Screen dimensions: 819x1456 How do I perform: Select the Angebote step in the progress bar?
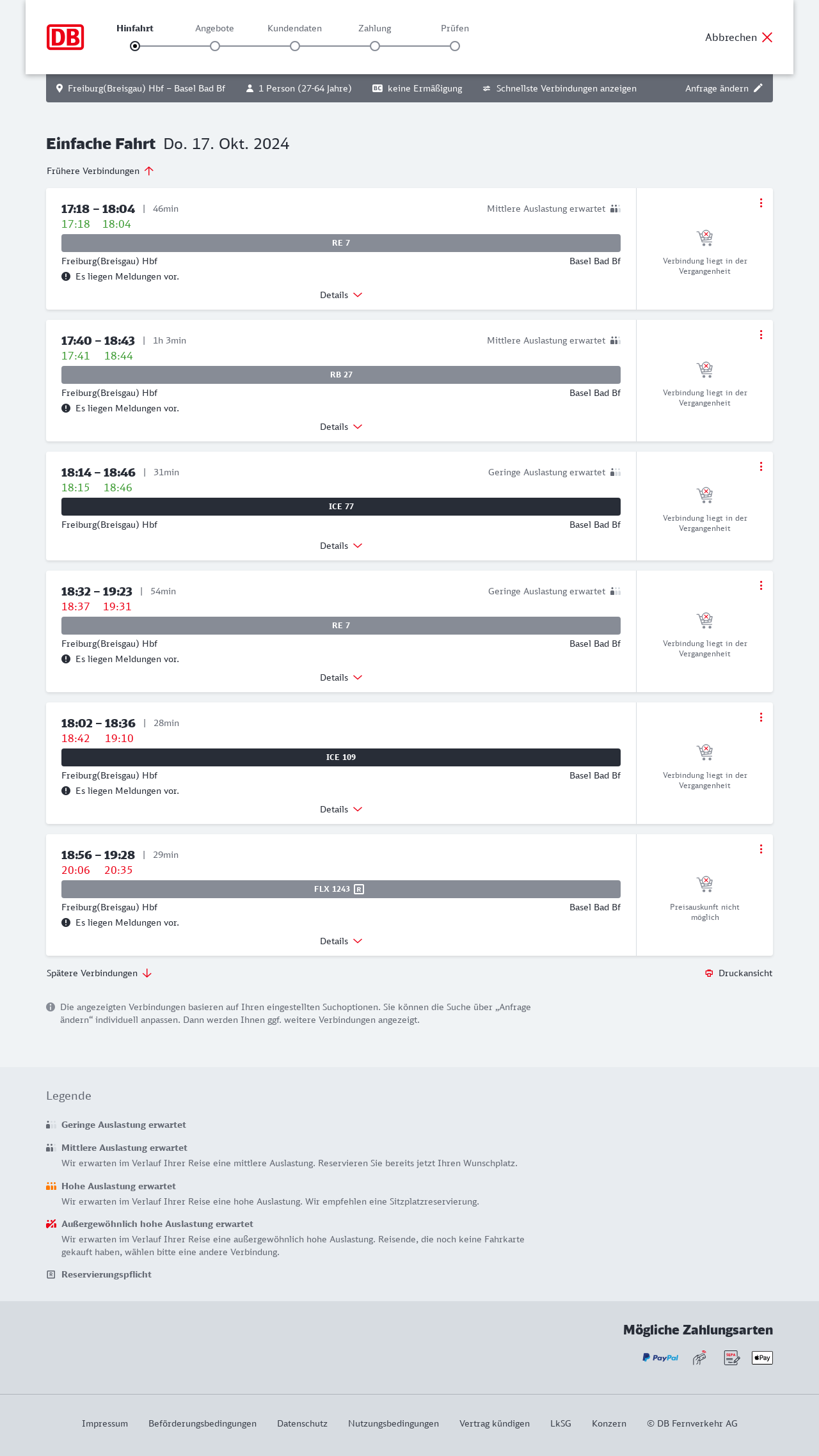[x=215, y=45]
